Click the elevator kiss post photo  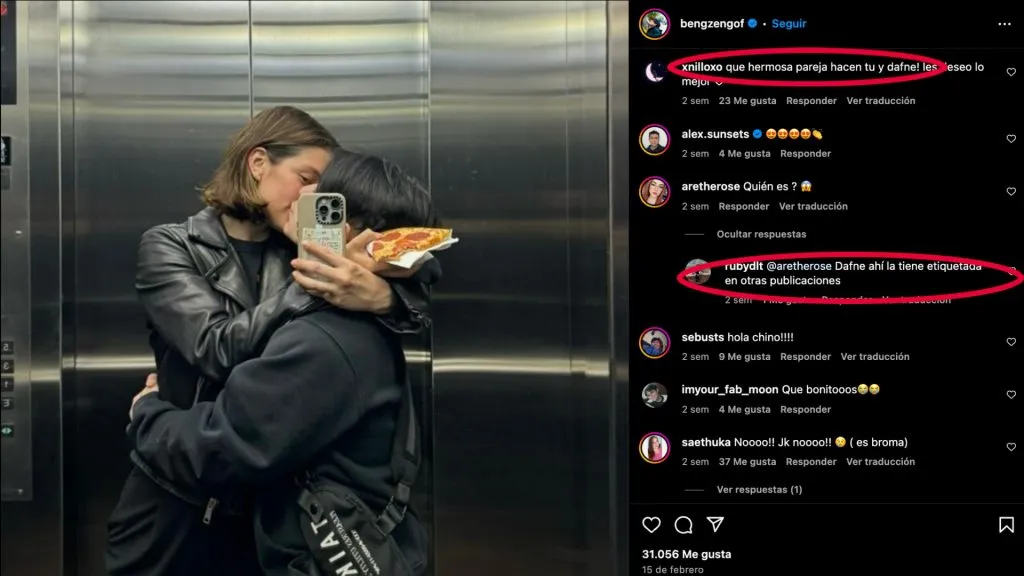[314, 288]
